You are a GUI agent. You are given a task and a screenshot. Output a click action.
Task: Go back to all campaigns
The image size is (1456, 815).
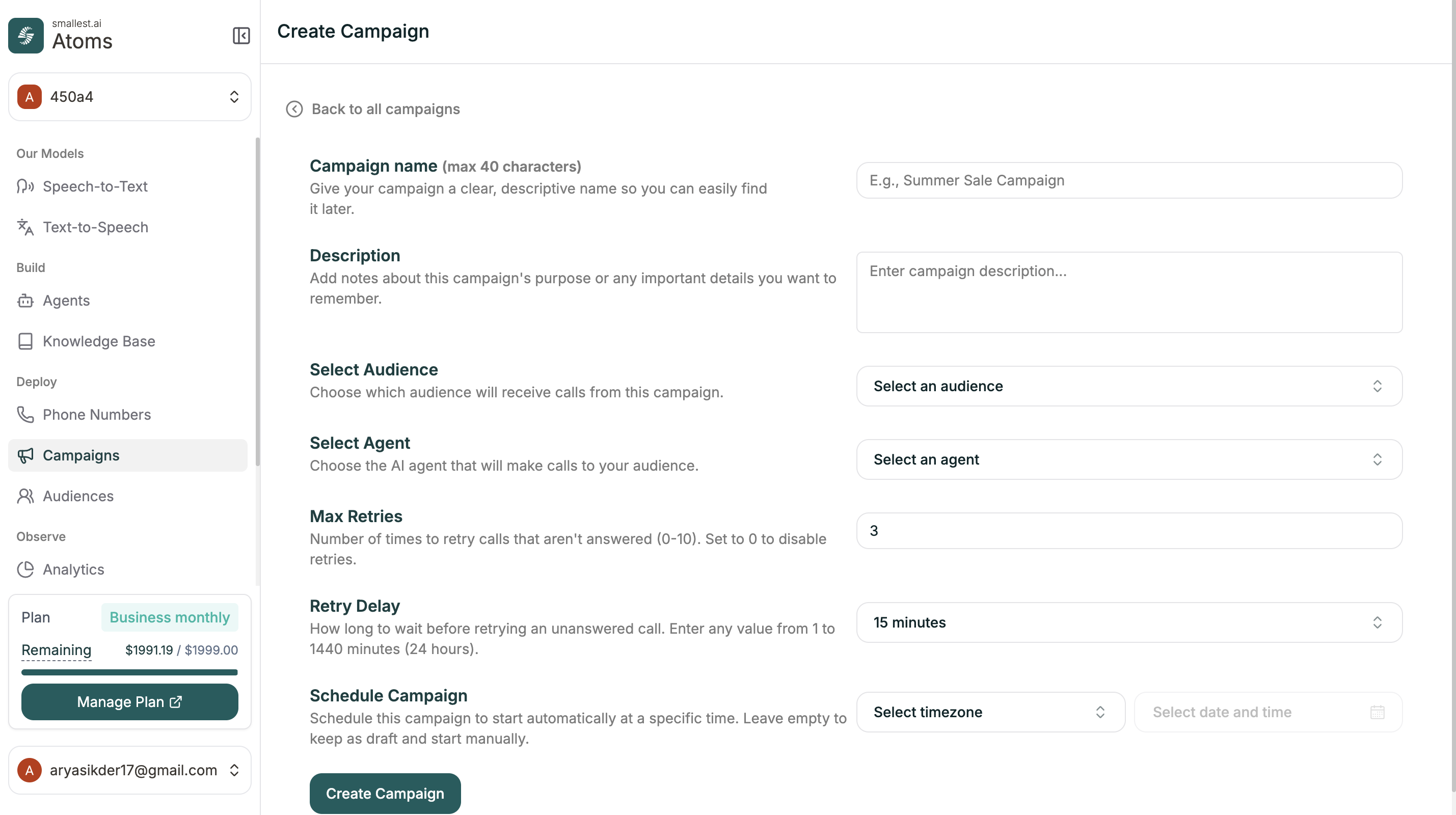pyautogui.click(x=372, y=109)
